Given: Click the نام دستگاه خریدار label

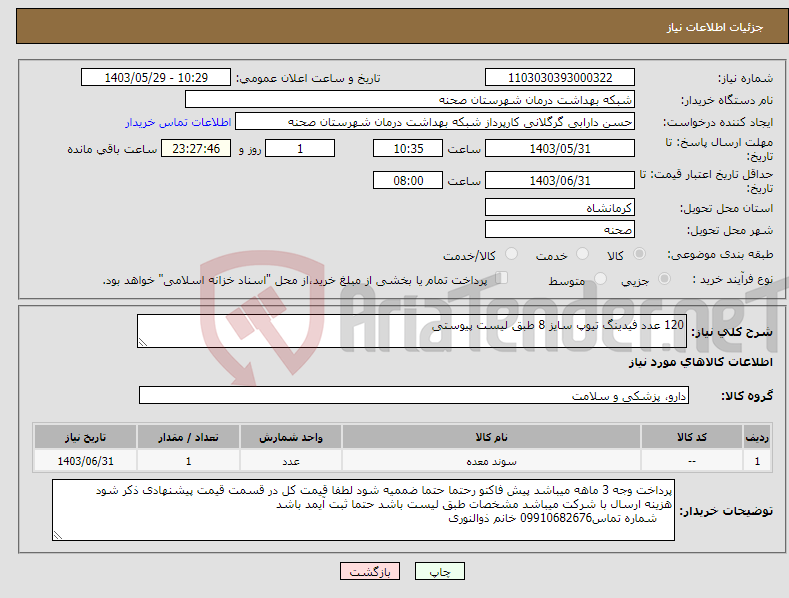Looking at the screenshot, I should (727, 100).
